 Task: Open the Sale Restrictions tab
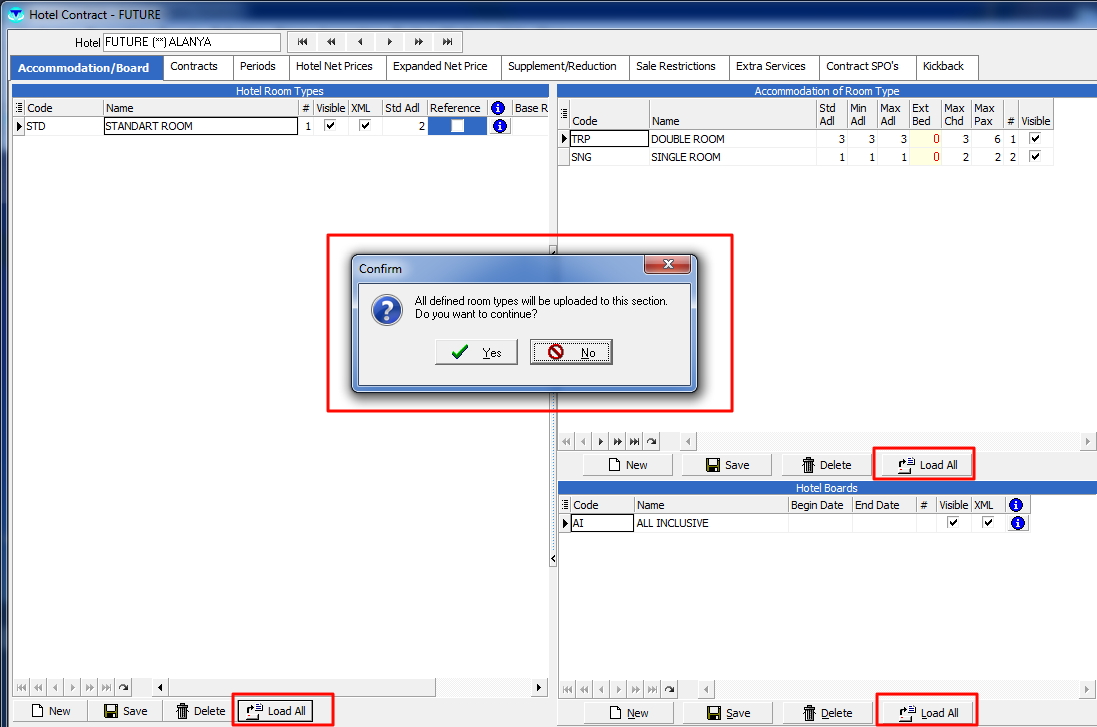click(676, 67)
